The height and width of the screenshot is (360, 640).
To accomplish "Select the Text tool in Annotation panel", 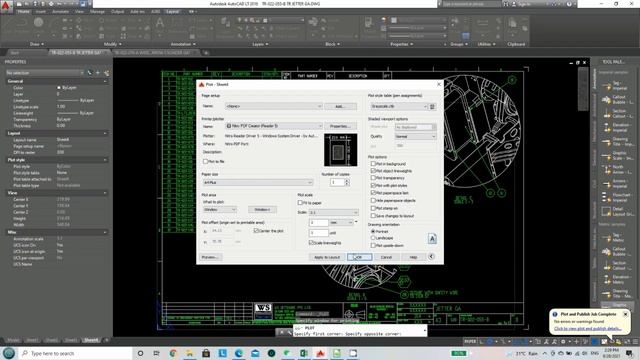I will (x=160, y=23).
